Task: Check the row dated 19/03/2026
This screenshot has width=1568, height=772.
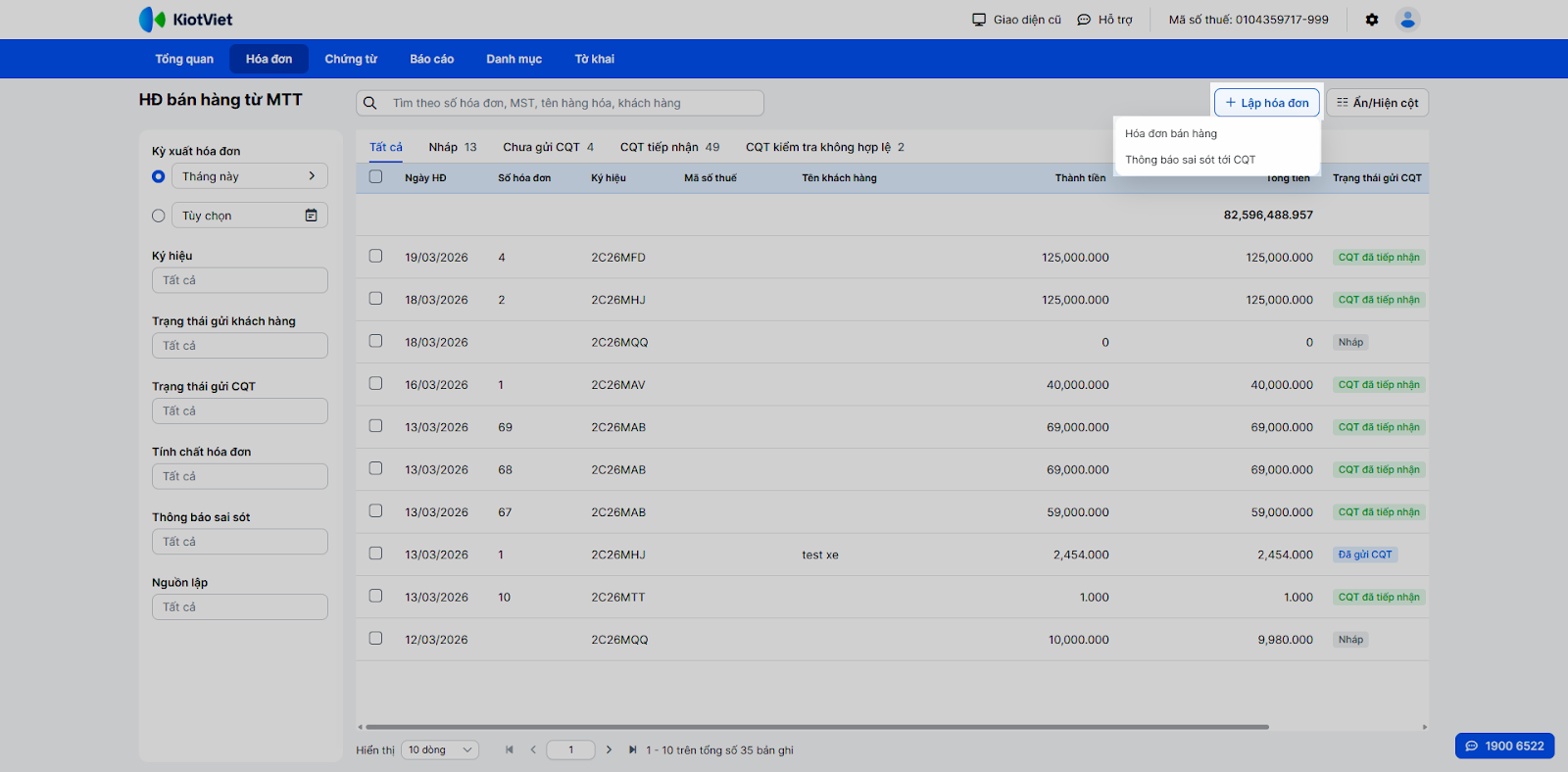Action: (x=375, y=257)
